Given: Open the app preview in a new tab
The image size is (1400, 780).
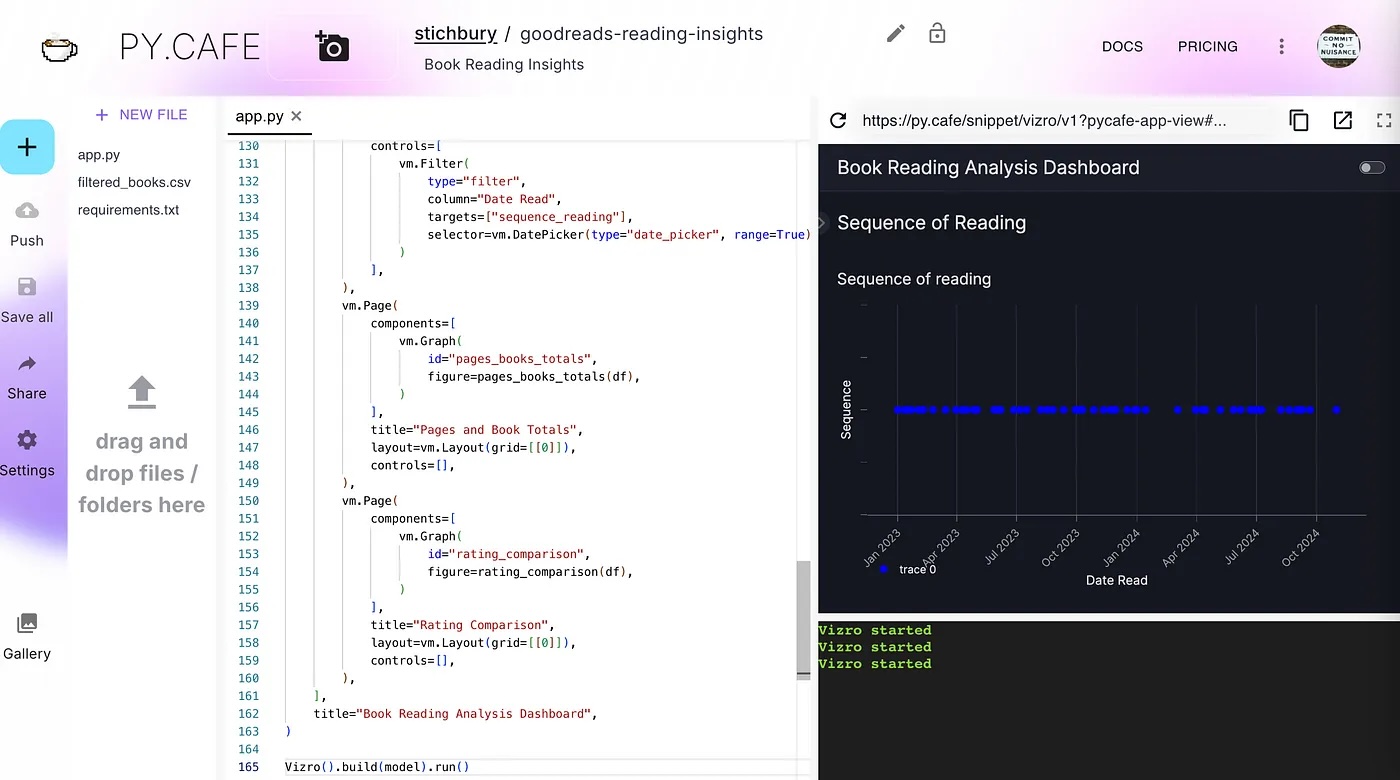Looking at the screenshot, I should tap(1342, 120).
